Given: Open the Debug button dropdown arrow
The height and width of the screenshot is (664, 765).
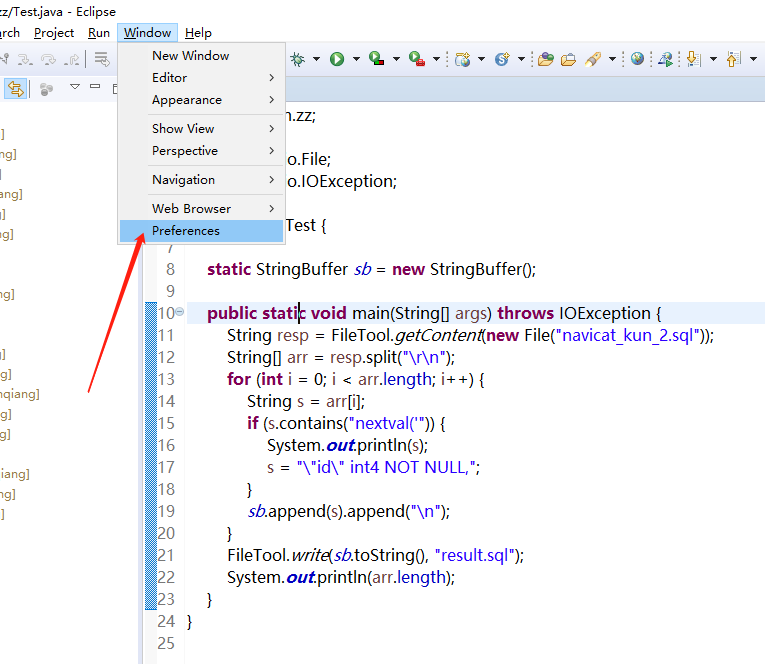Looking at the screenshot, I should coord(316,60).
